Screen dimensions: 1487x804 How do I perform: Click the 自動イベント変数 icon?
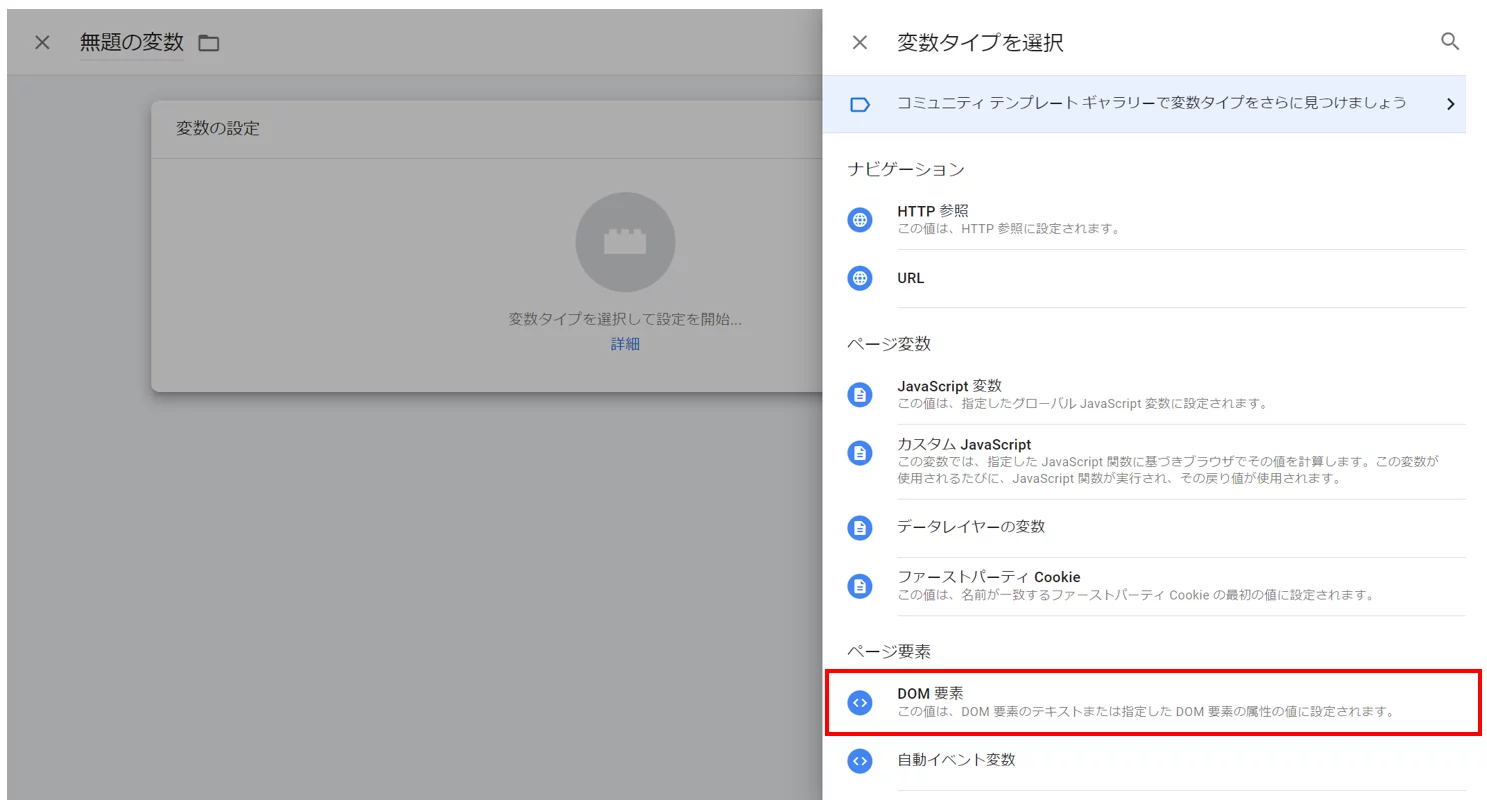860,761
